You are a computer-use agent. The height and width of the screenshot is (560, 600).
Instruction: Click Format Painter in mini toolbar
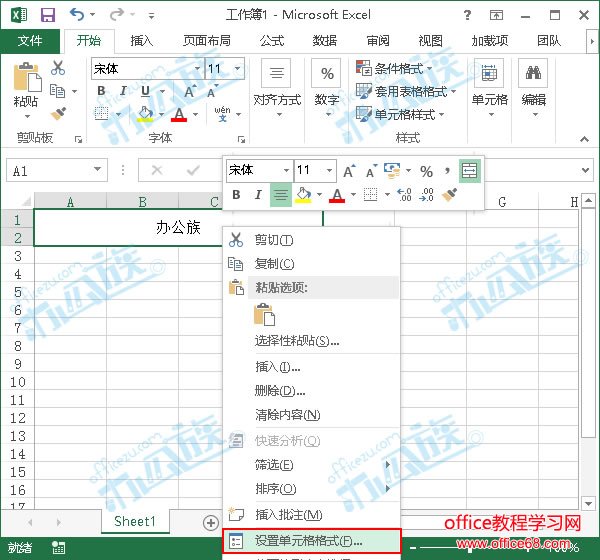coord(450,194)
